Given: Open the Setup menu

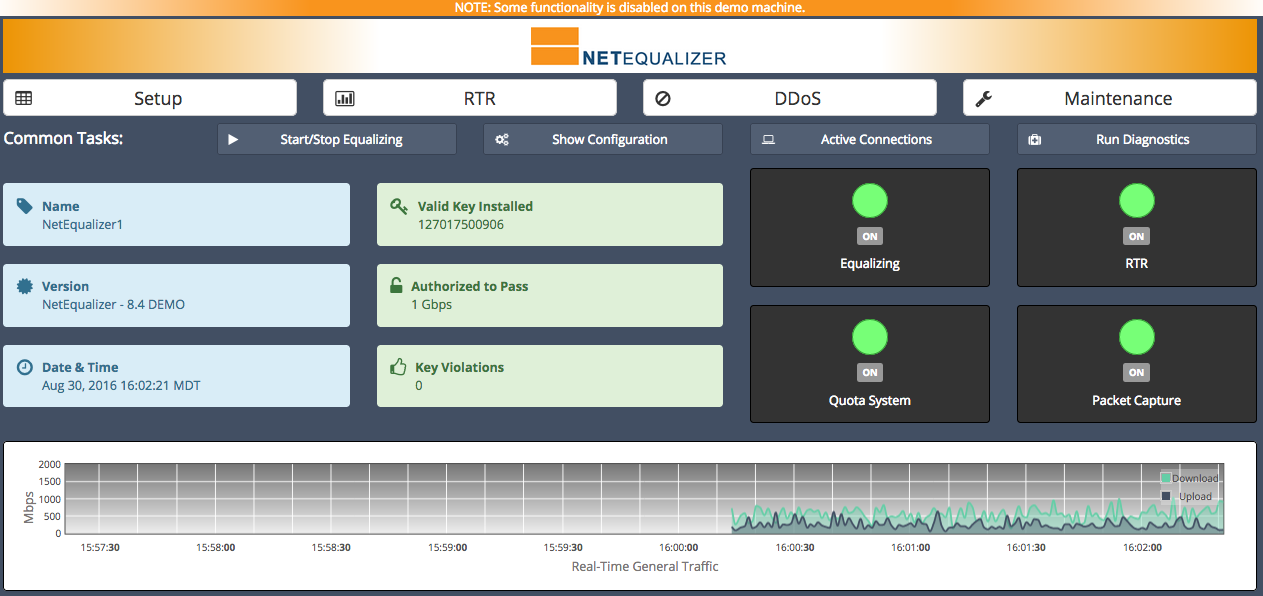Looking at the screenshot, I should 150,98.
